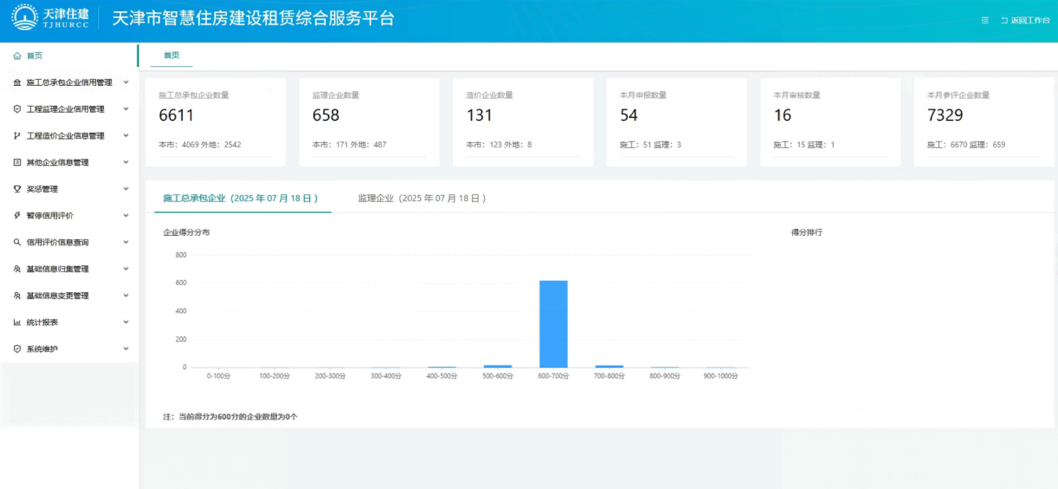Click the menu list icon in header
Image resolution: width=1058 pixels, height=489 pixels.
pyautogui.click(x=985, y=20)
